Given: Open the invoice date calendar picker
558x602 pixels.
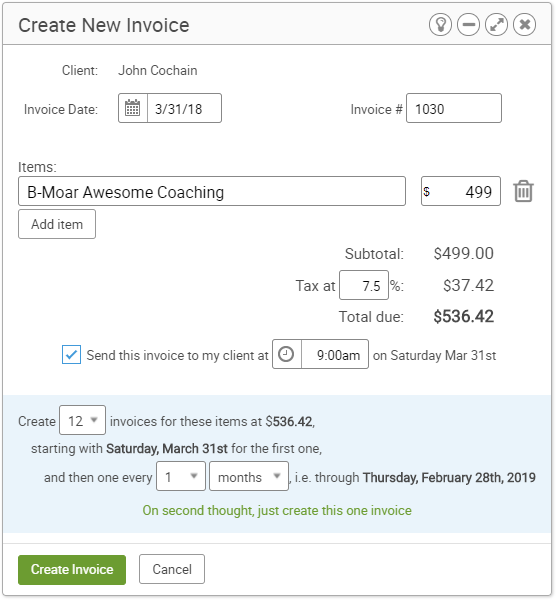Looking at the screenshot, I should [133, 108].
